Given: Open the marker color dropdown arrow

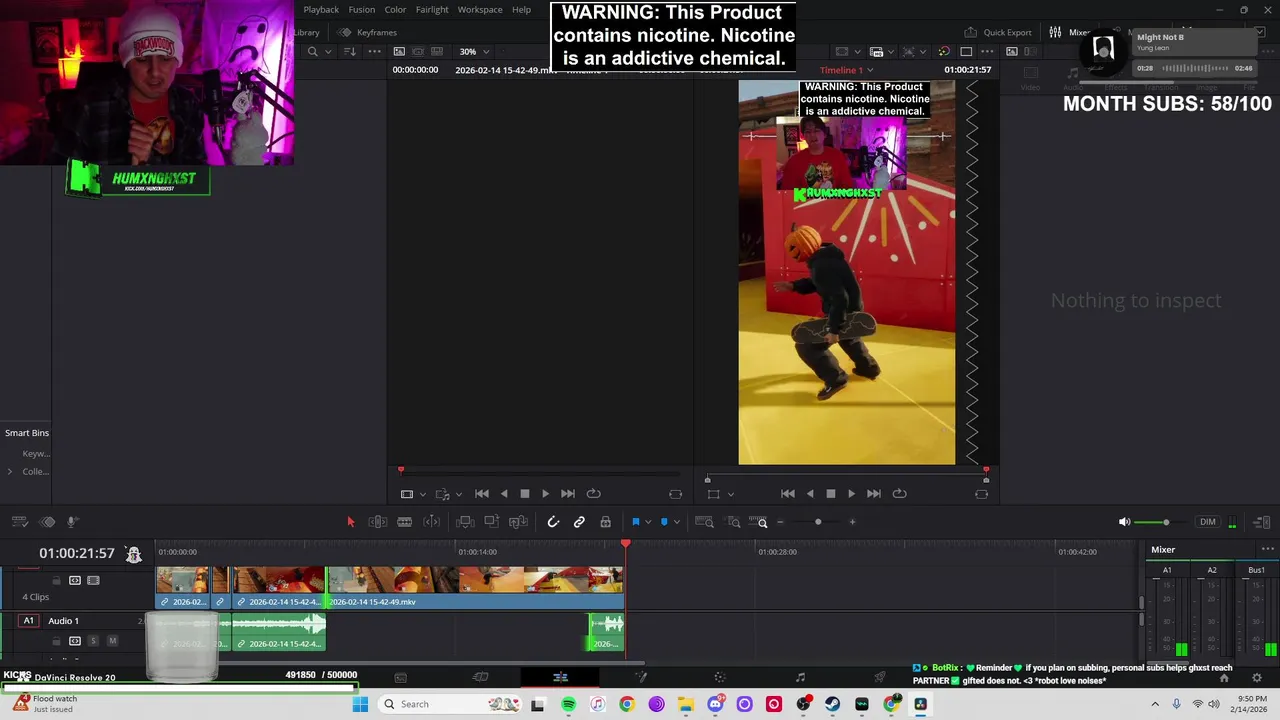Looking at the screenshot, I should pyautogui.click(x=677, y=522).
